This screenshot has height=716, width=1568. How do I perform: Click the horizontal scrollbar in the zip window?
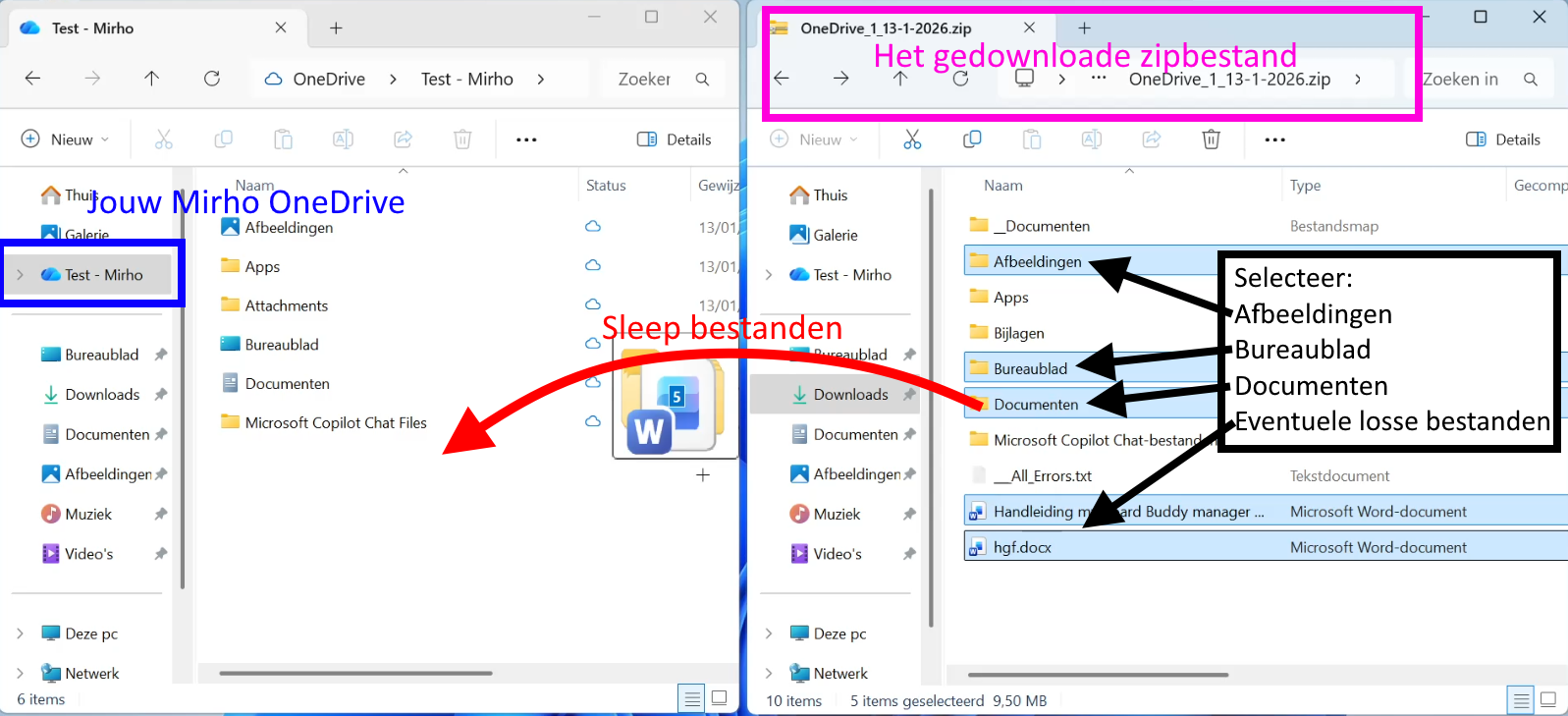tap(1098, 675)
